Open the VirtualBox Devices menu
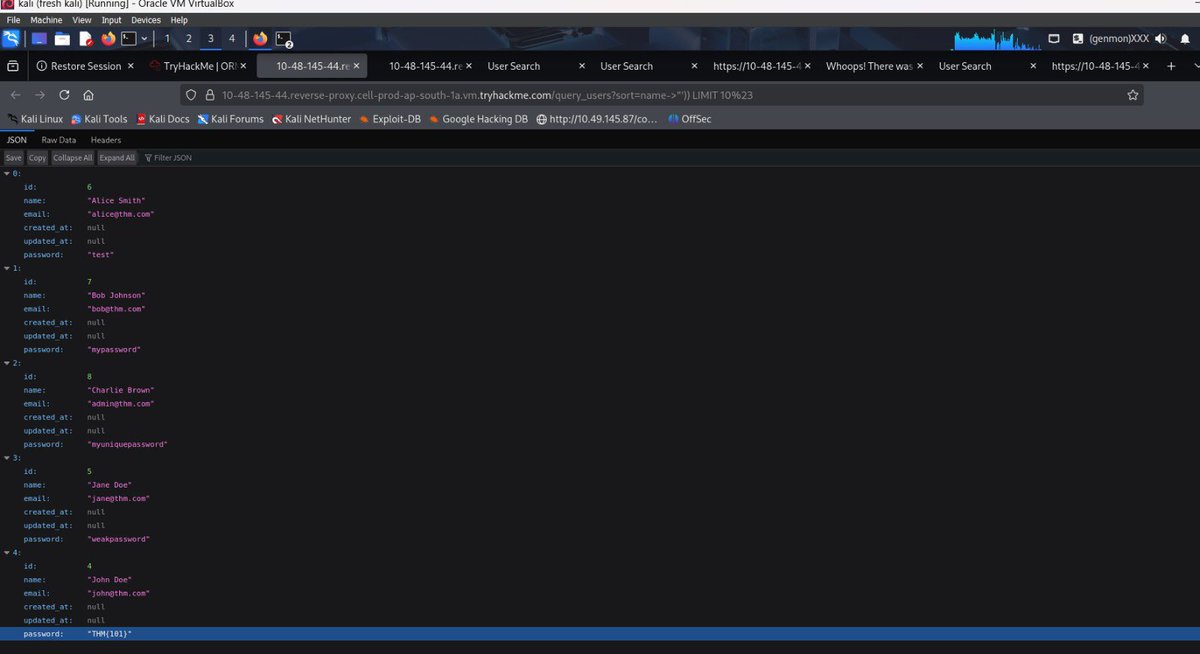Image resolution: width=1200 pixels, height=654 pixels. [x=146, y=20]
